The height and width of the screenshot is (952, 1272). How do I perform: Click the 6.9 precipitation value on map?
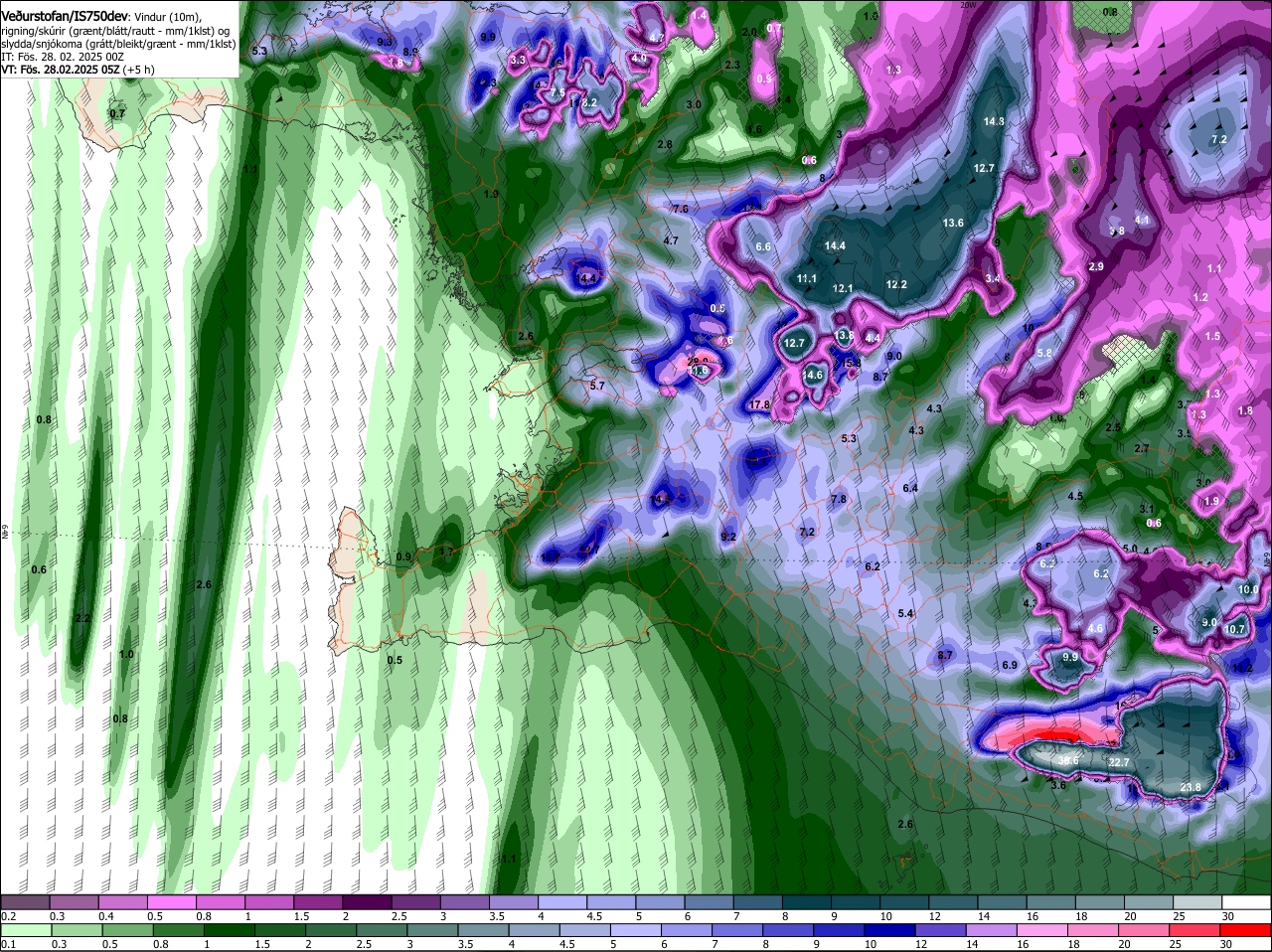pyautogui.click(x=1010, y=665)
